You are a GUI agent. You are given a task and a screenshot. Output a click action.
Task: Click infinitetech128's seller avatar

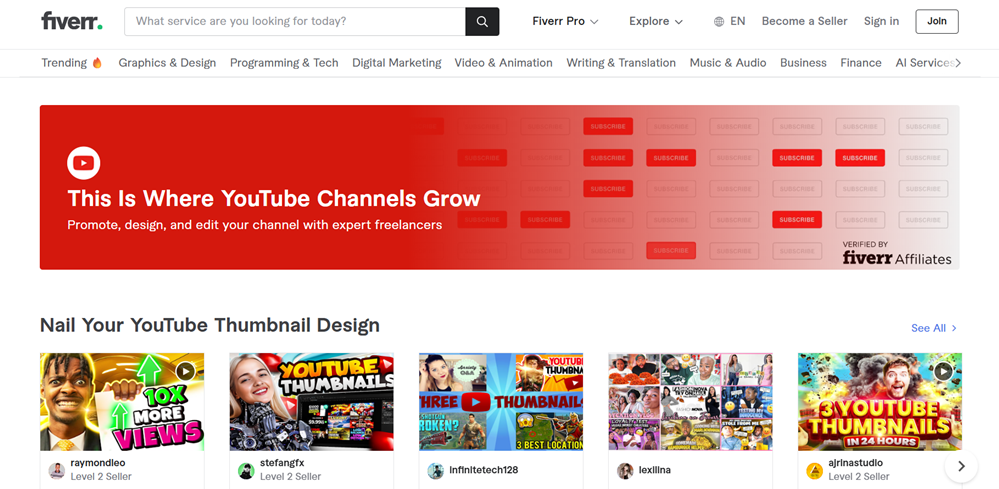point(436,471)
